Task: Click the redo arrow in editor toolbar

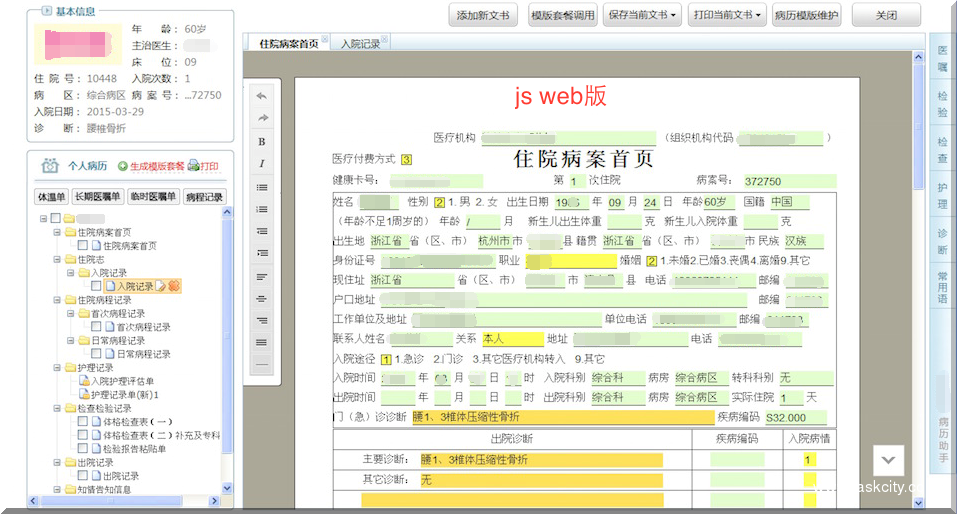Action: 262,118
